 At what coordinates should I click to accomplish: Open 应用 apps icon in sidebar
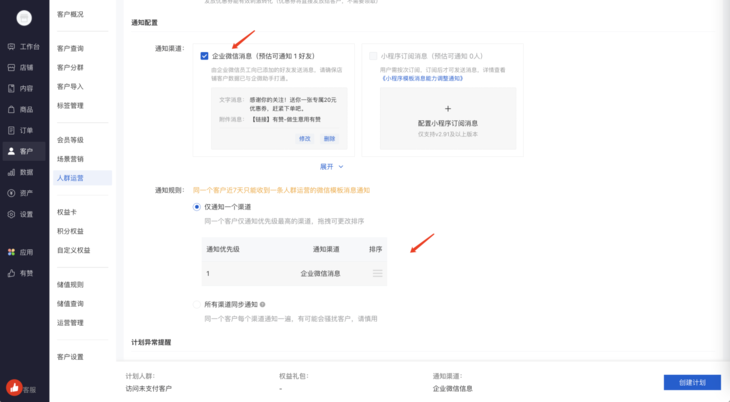pyautogui.click(x=24, y=252)
